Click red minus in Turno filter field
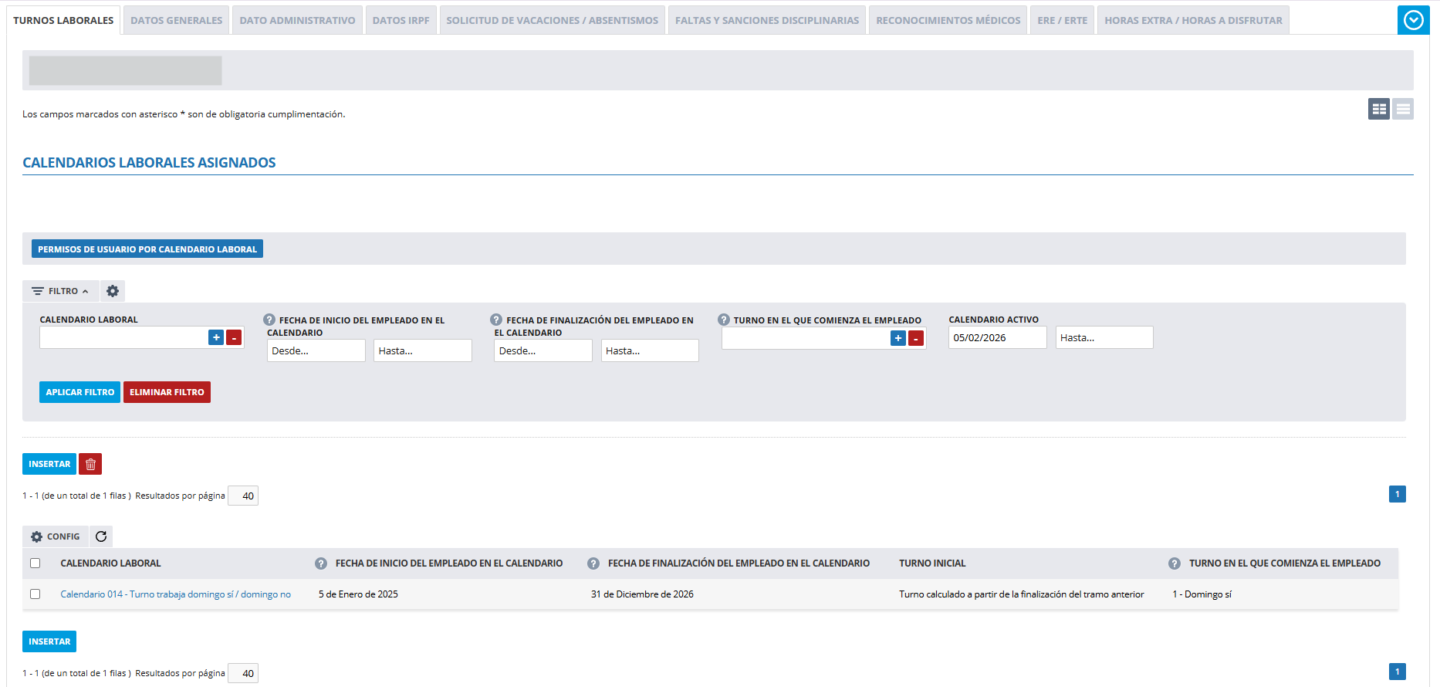Image resolution: width=1440 pixels, height=687 pixels. point(915,338)
